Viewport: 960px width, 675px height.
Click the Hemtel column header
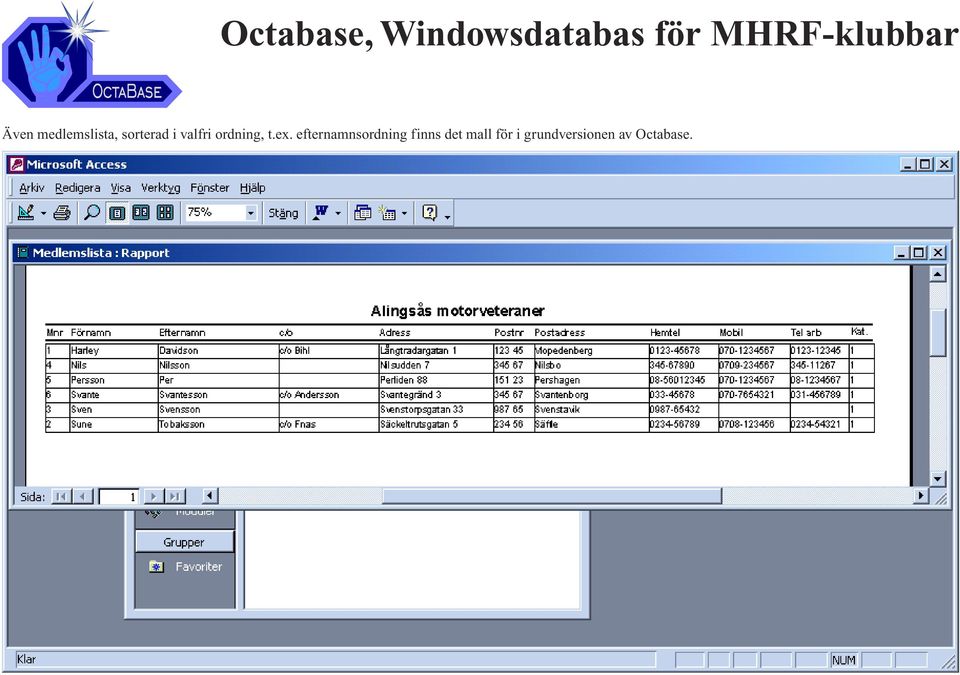tap(665, 333)
